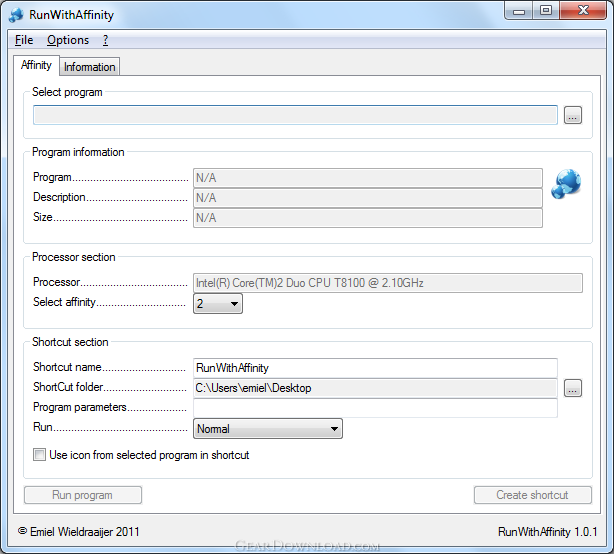The image size is (614, 554).
Task: Click the RunWithAffinity title bar globe icon
Action: point(16,15)
